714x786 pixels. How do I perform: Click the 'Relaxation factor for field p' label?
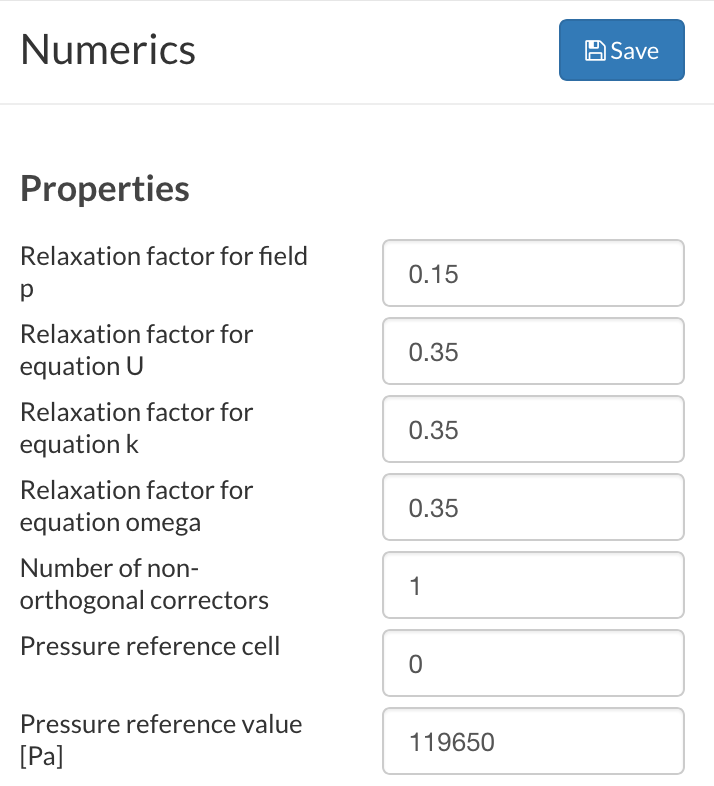[x=163, y=256]
